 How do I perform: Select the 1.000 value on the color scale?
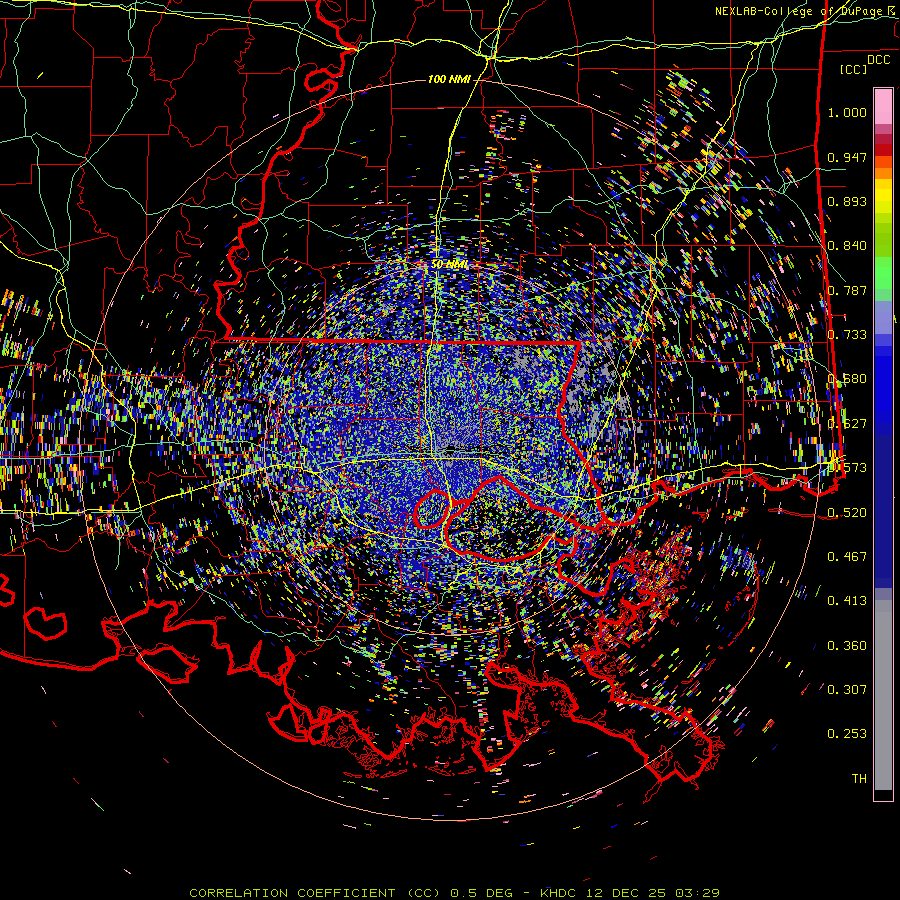847,112
